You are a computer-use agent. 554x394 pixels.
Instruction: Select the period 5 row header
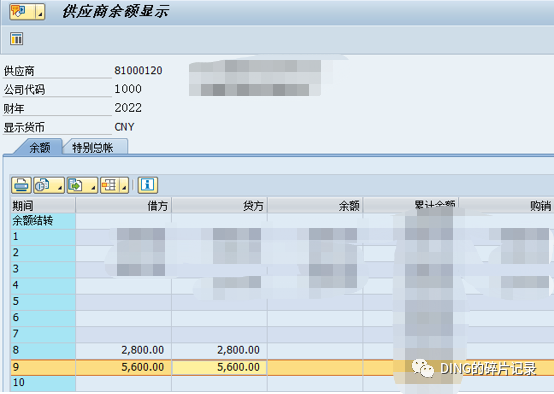[43, 302]
